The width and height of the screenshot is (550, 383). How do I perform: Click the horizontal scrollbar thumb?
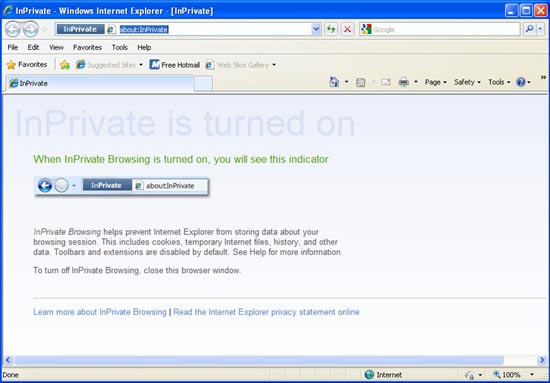click(259, 360)
